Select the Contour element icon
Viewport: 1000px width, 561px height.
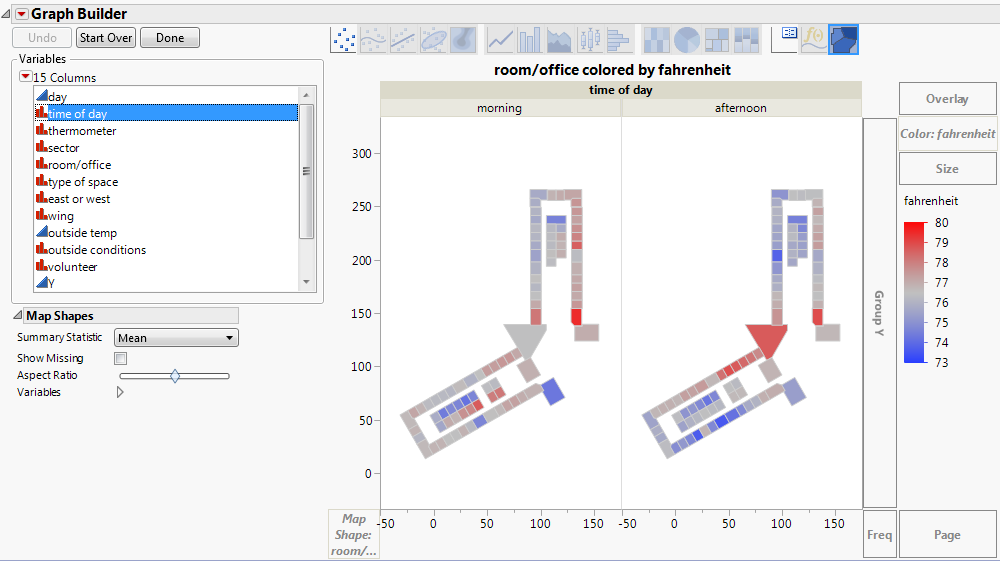pos(464,39)
